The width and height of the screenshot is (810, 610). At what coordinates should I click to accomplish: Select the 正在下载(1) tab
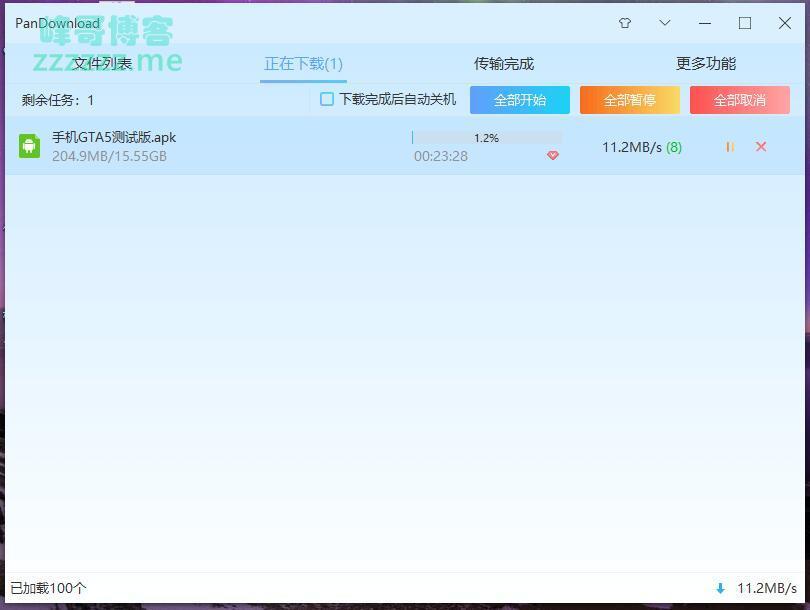click(x=303, y=64)
